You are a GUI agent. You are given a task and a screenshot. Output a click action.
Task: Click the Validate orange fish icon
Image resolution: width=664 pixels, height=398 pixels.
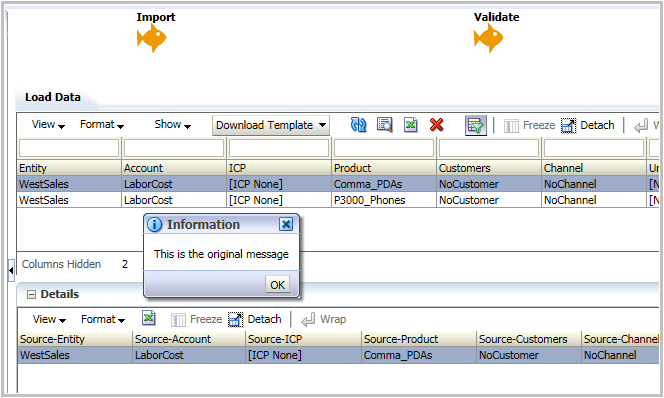tap(489, 38)
